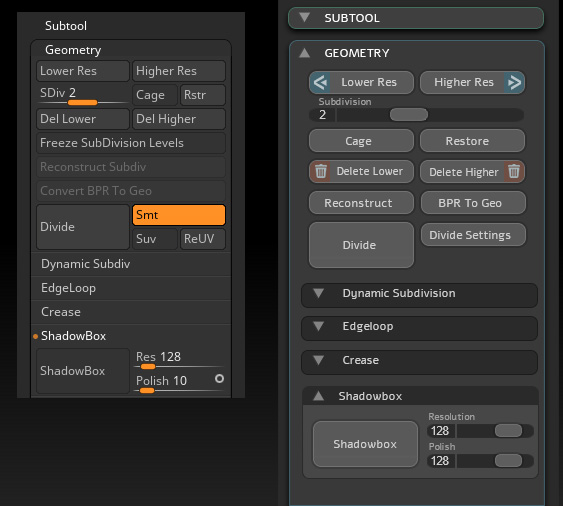
Task: Toggle the orange Smt smoothing button
Action: pyautogui.click(x=179, y=215)
